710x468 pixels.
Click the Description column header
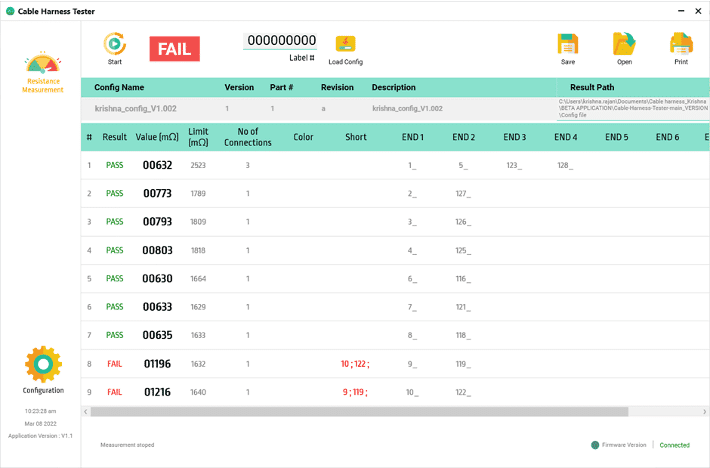coord(393,87)
